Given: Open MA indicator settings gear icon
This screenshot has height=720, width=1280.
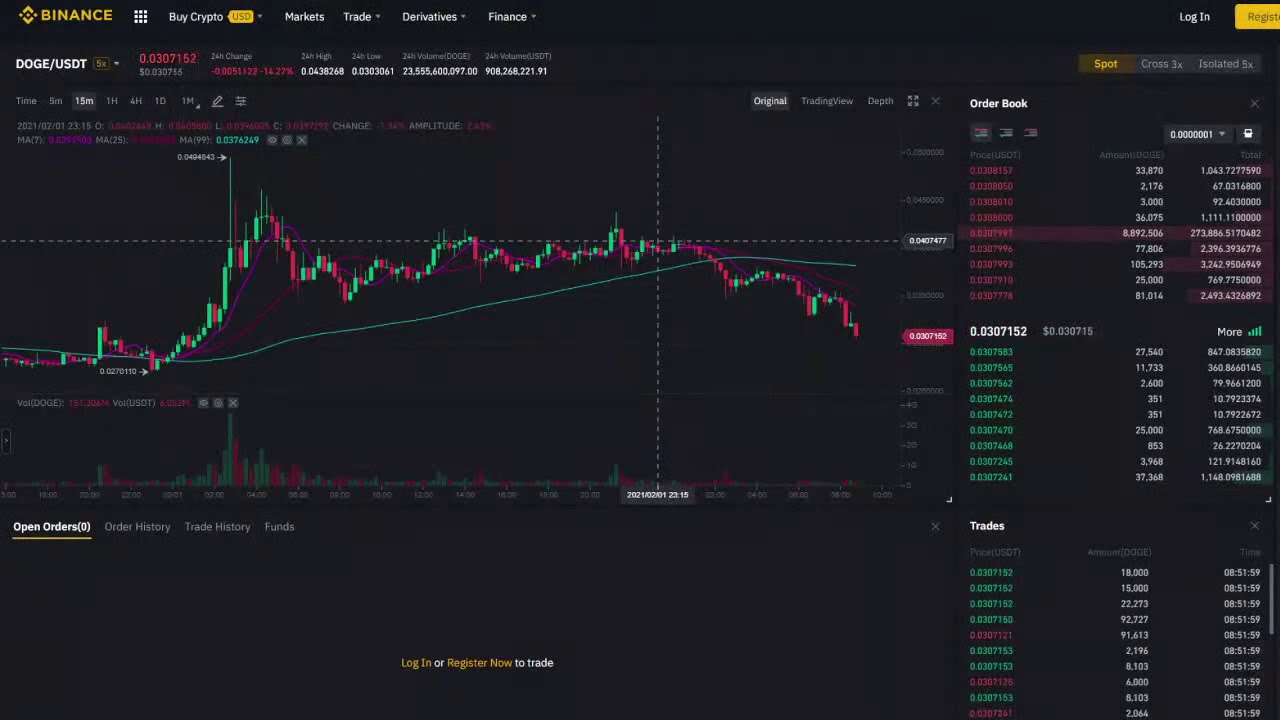Looking at the screenshot, I should (287, 140).
